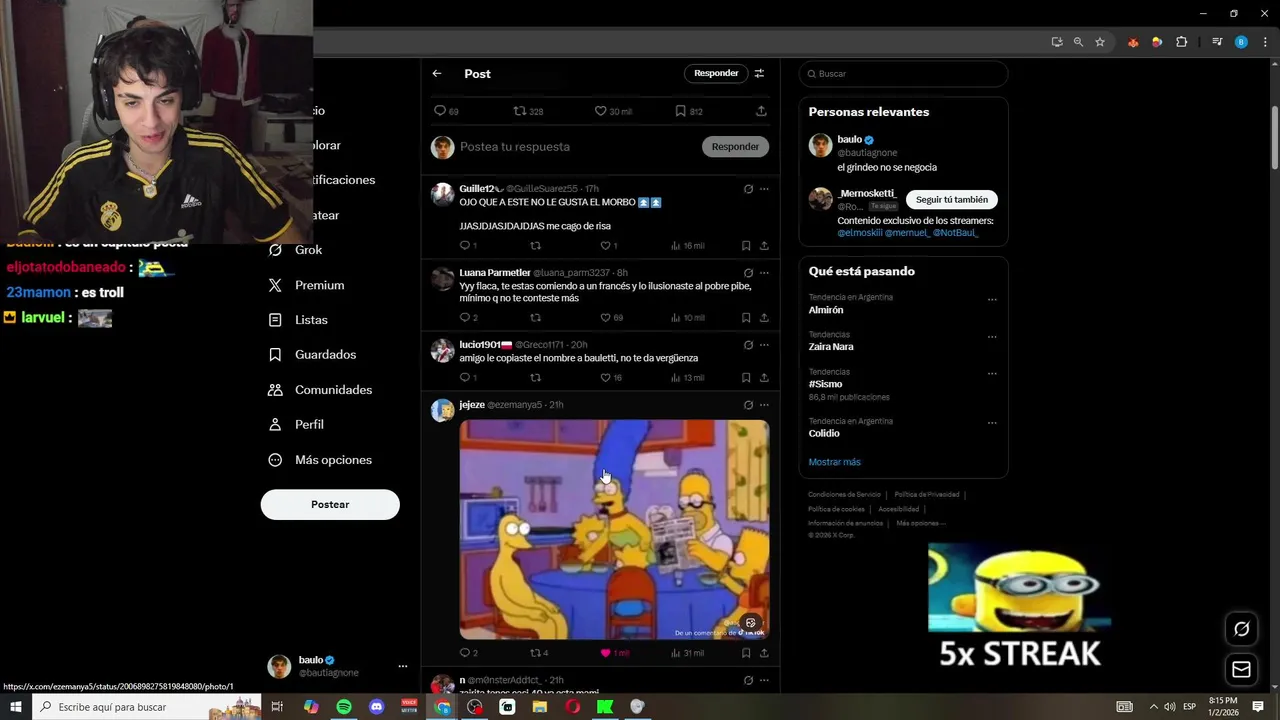This screenshot has height=720, width=1280.
Task: Open more options for Zaira Nara trend
Action: [x=992, y=336]
